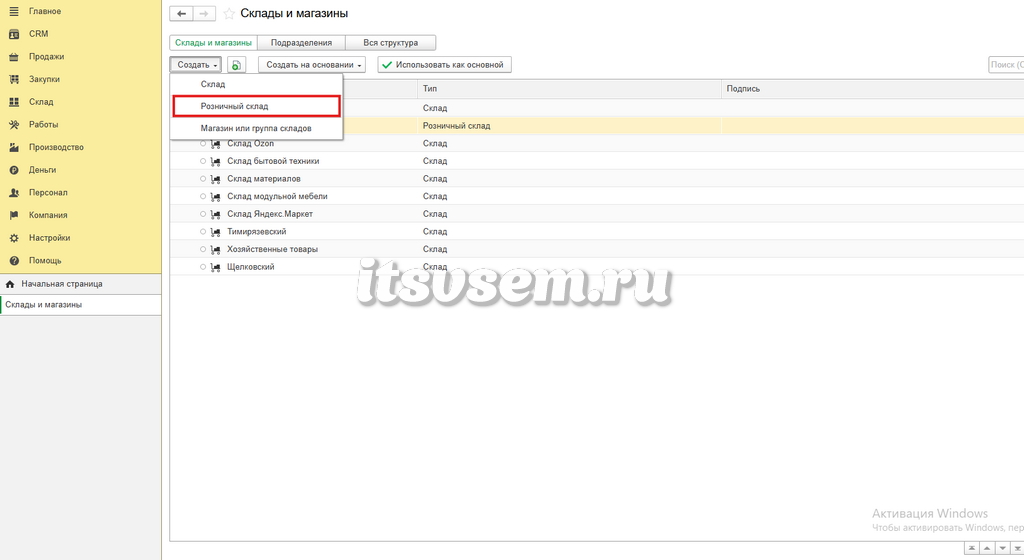Open the Производство section icon
Image resolution: width=1024 pixels, height=560 pixels.
pyautogui.click(x=14, y=147)
